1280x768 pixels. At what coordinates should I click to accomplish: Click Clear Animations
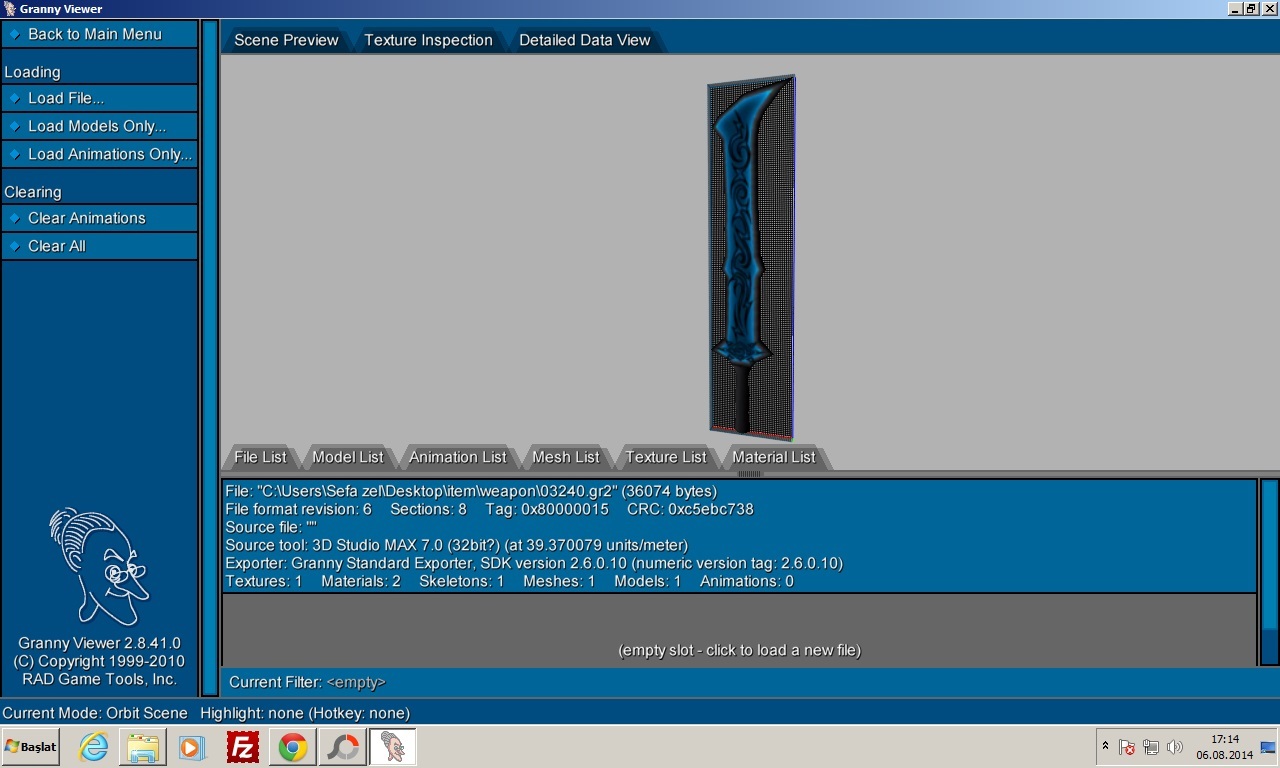(99, 218)
